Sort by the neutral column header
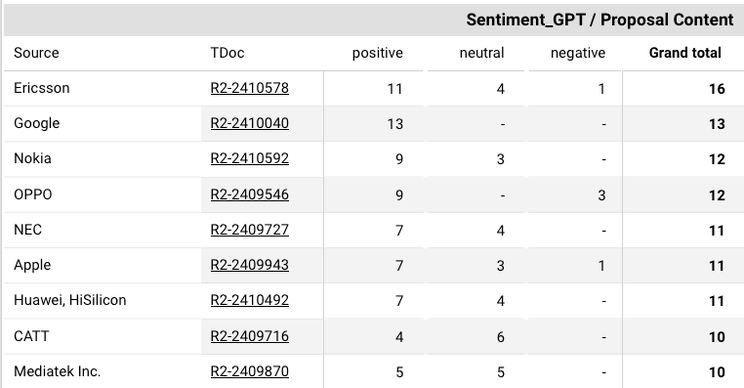The width and height of the screenshot is (744, 388). (482, 53)
